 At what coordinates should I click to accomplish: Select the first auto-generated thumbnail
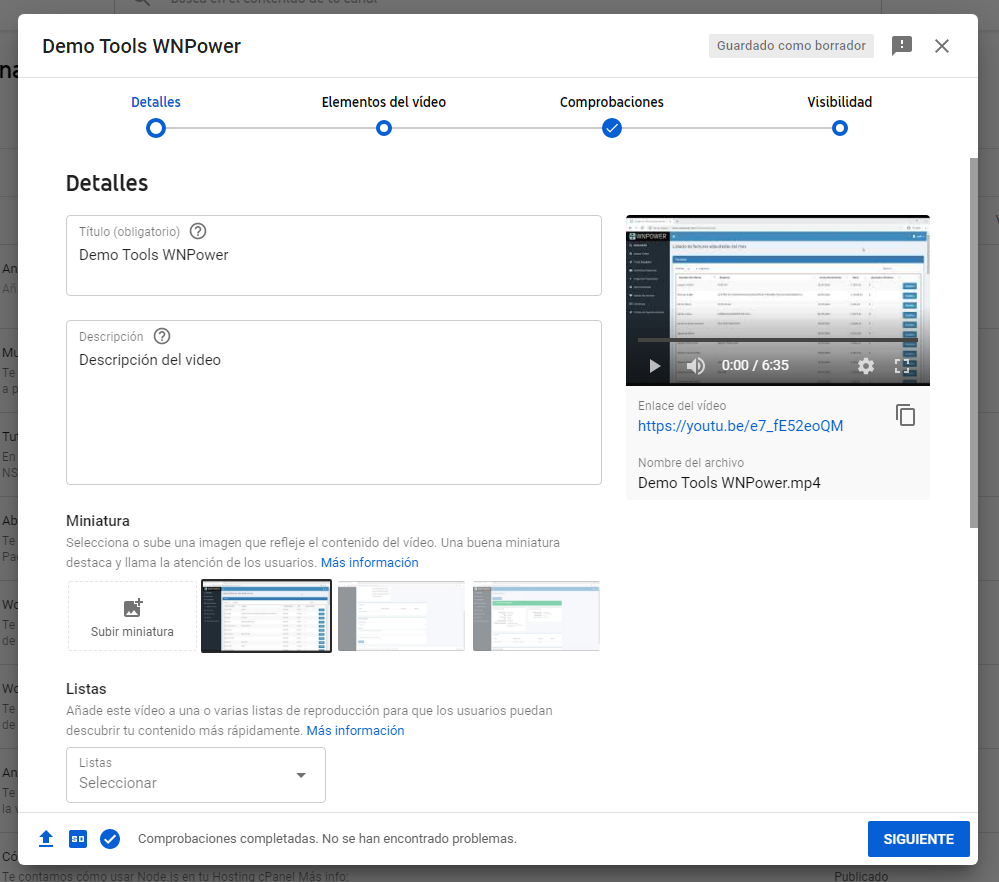tap(266, 616)
